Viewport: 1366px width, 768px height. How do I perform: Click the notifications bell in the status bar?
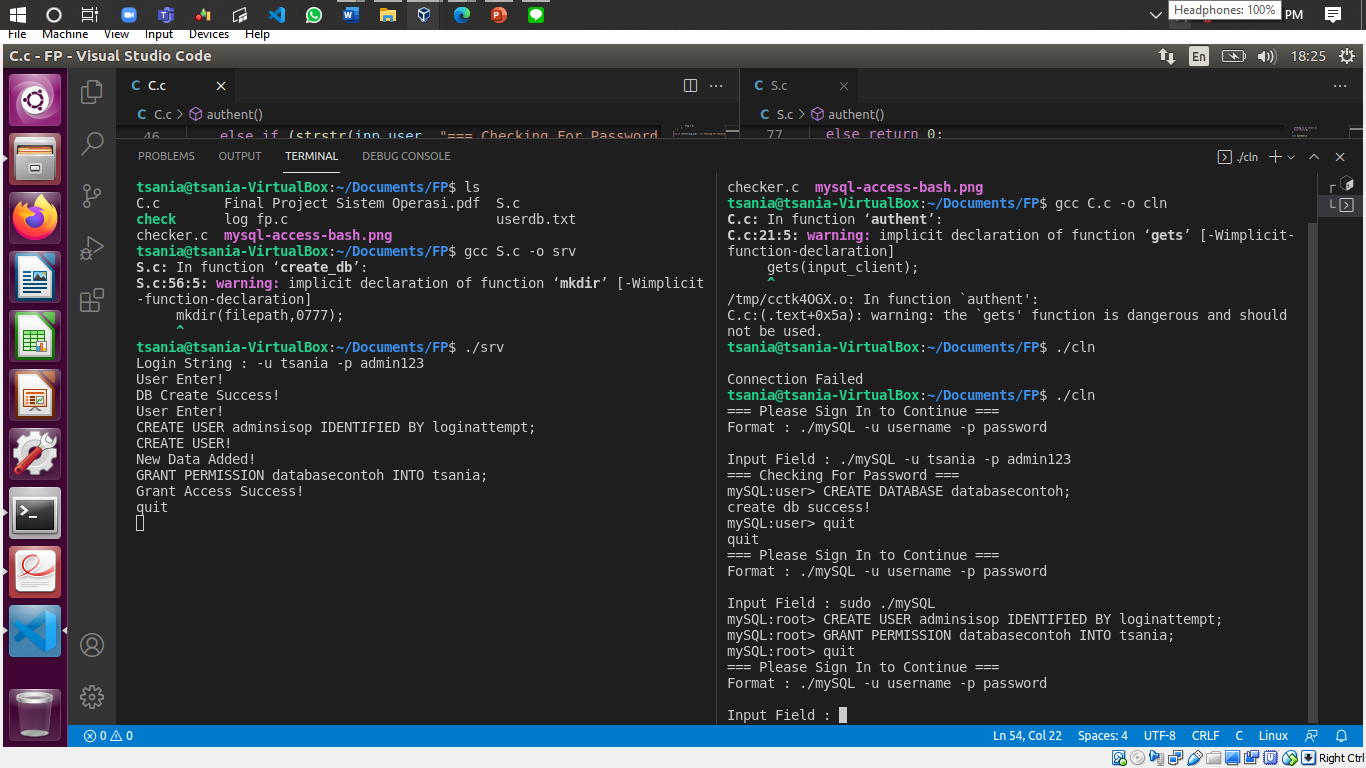tap(1341, 735)
